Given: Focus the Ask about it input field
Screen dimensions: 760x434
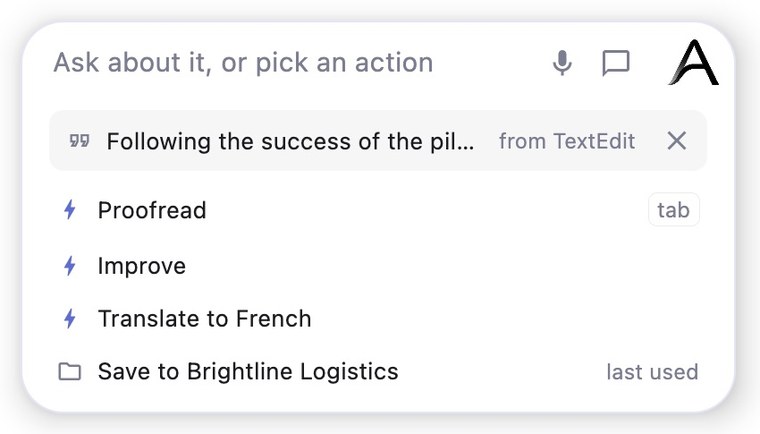Looking at the screenshot, I should coord(296,63).
